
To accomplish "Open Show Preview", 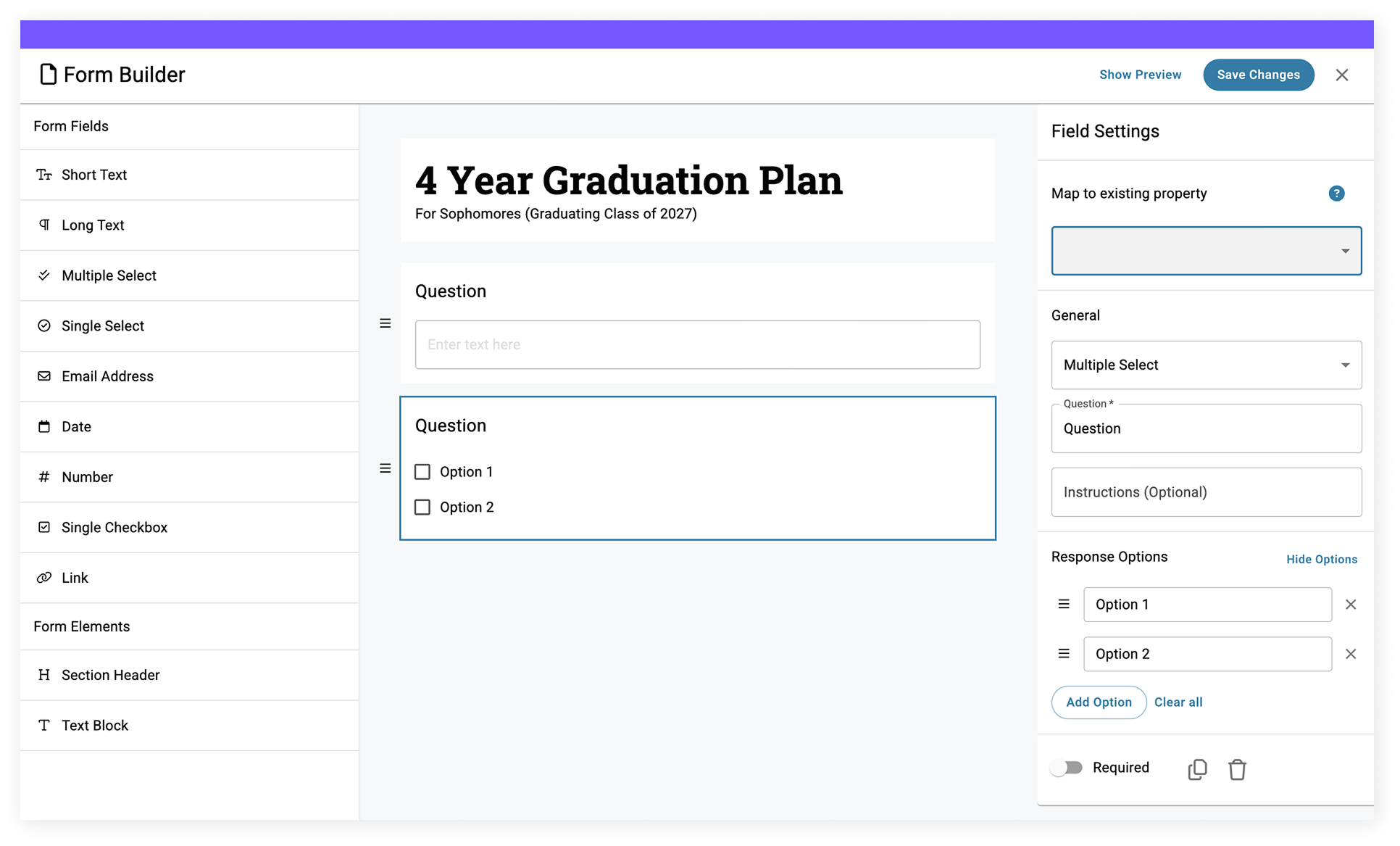I will click(1140, 75).
